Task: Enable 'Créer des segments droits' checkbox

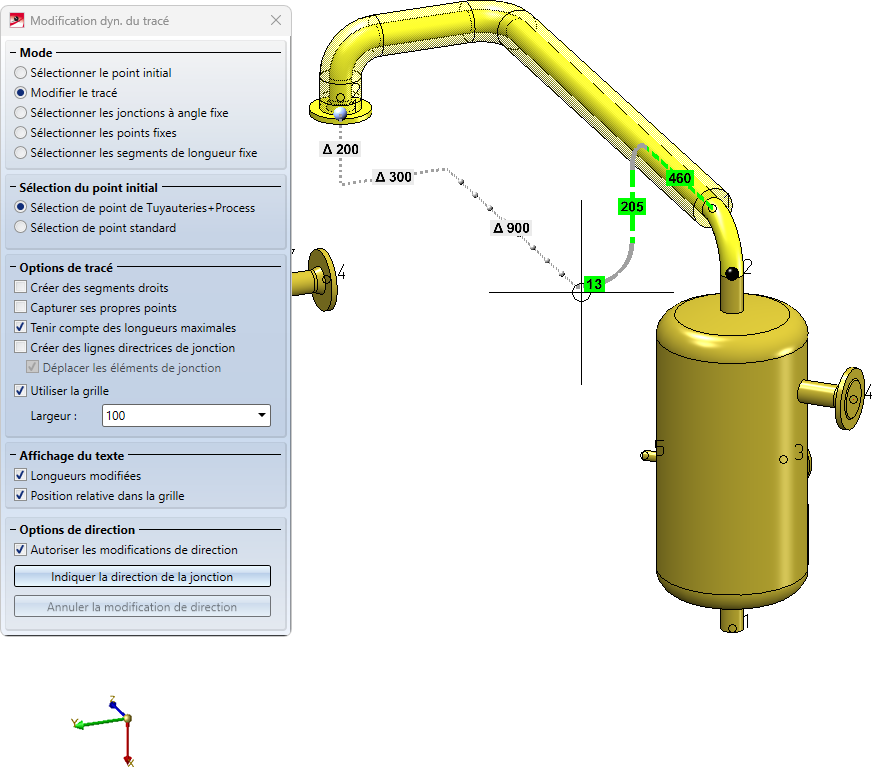Action: click(21, 287)
